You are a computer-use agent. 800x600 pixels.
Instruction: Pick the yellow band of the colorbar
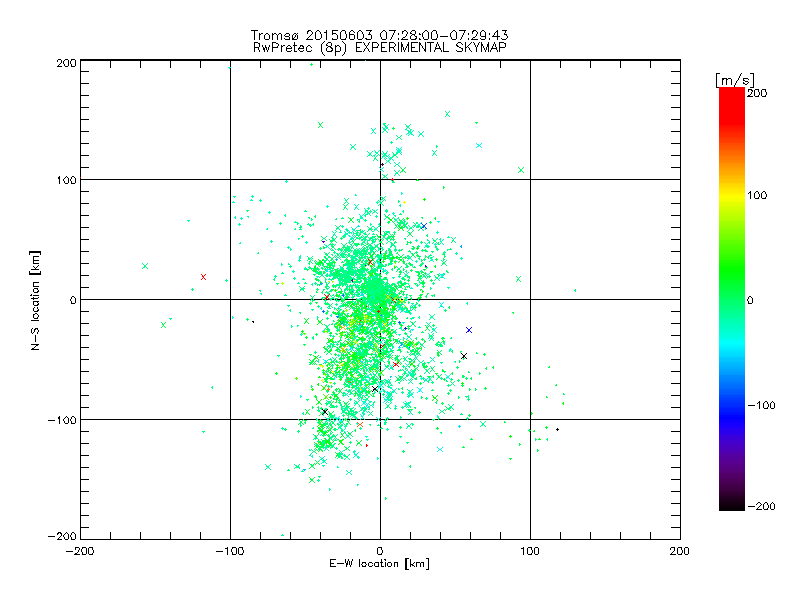click(732, 196)
